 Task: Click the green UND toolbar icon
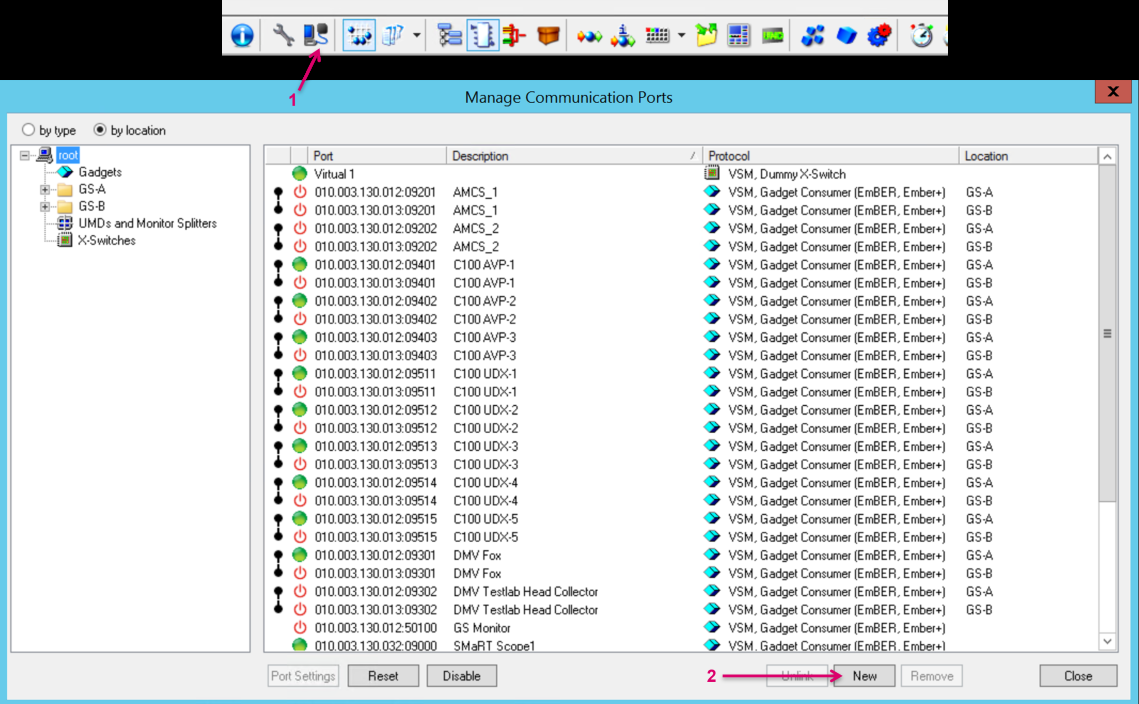(772, 36)
